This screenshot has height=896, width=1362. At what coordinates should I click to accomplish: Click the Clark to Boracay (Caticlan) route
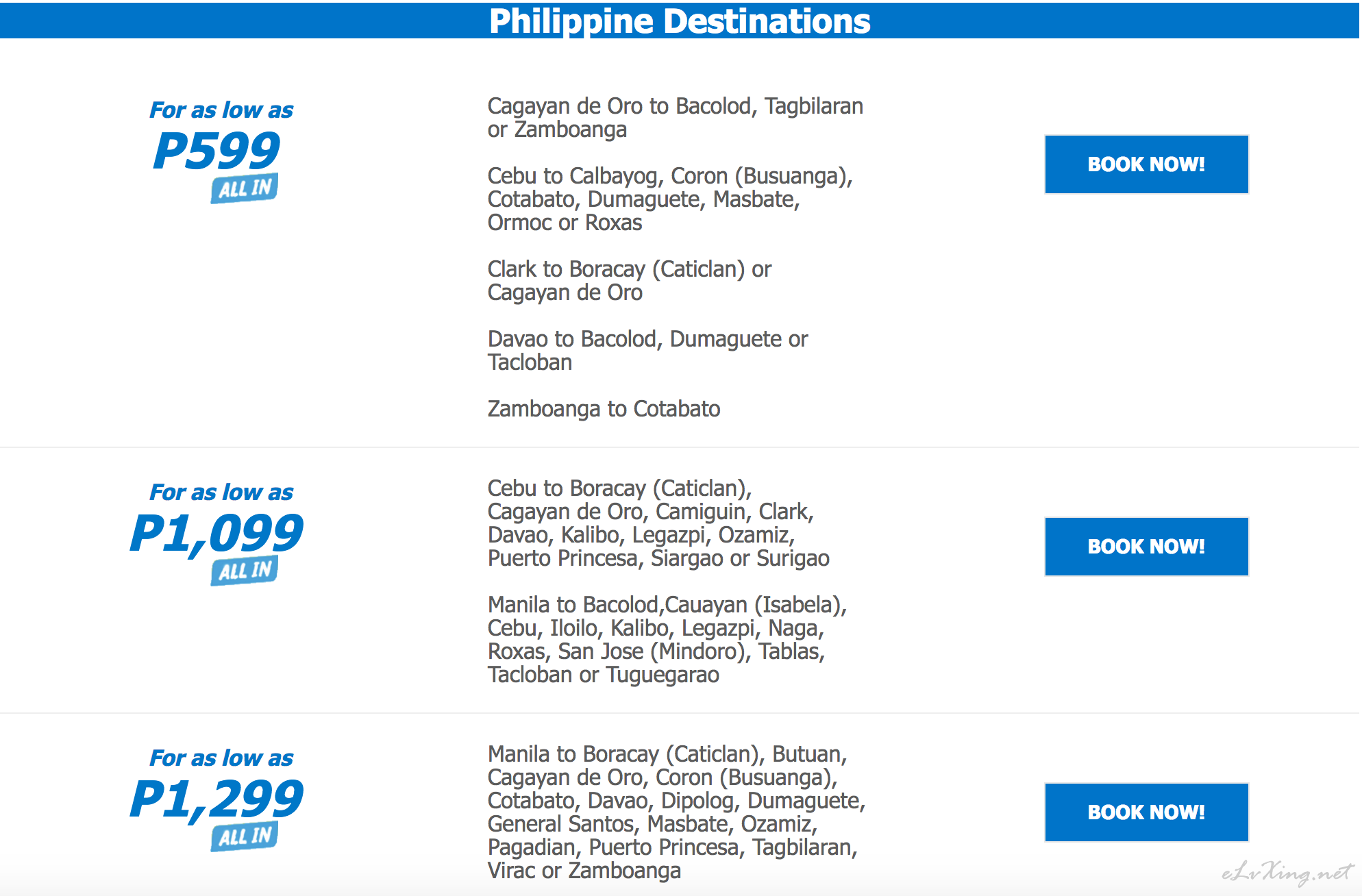click(629, 281)
